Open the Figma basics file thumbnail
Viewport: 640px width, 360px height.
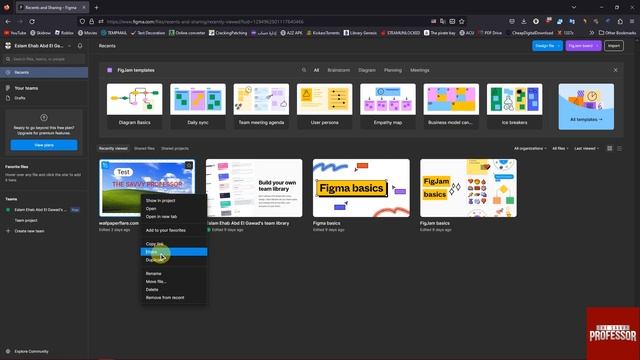click(x=361, y=188)
